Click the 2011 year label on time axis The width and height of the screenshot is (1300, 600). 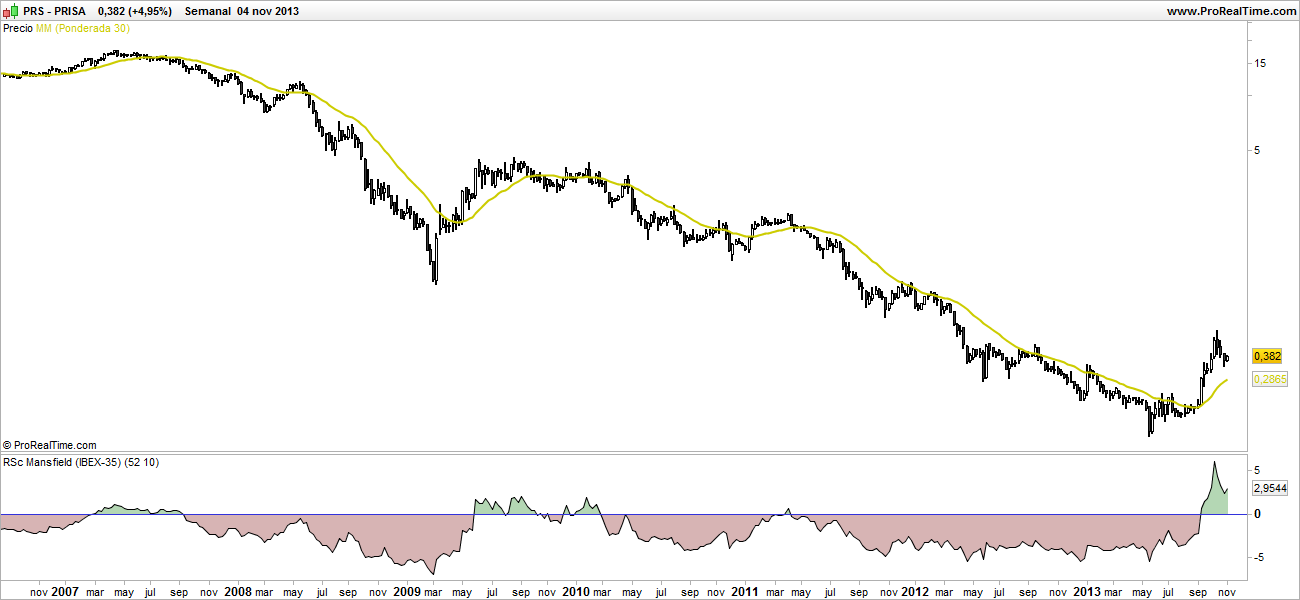coord(745,591)
